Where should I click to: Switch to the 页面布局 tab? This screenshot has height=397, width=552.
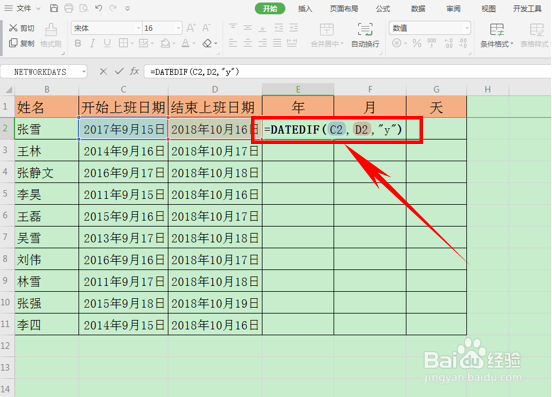[344, 8]
